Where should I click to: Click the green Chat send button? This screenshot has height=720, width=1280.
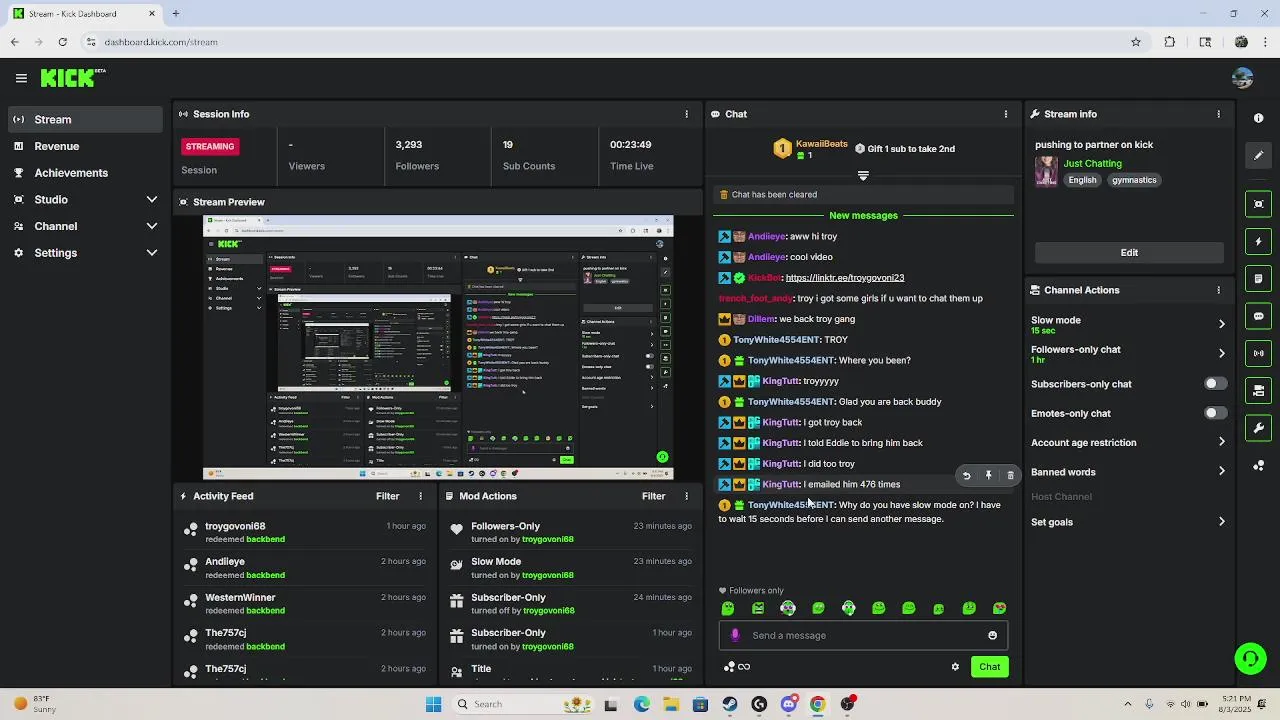989,667
